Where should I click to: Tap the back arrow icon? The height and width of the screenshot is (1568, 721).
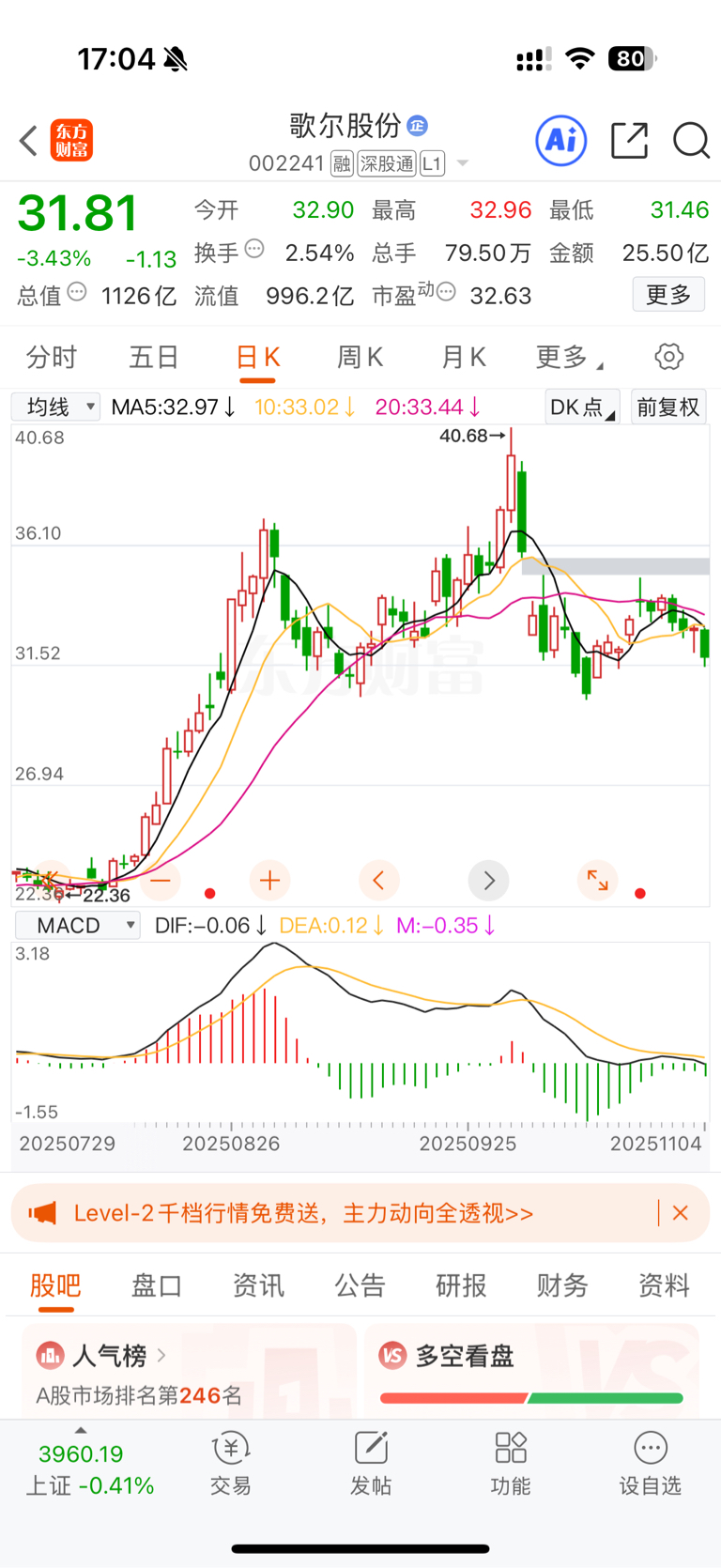(x=28, y=141)
